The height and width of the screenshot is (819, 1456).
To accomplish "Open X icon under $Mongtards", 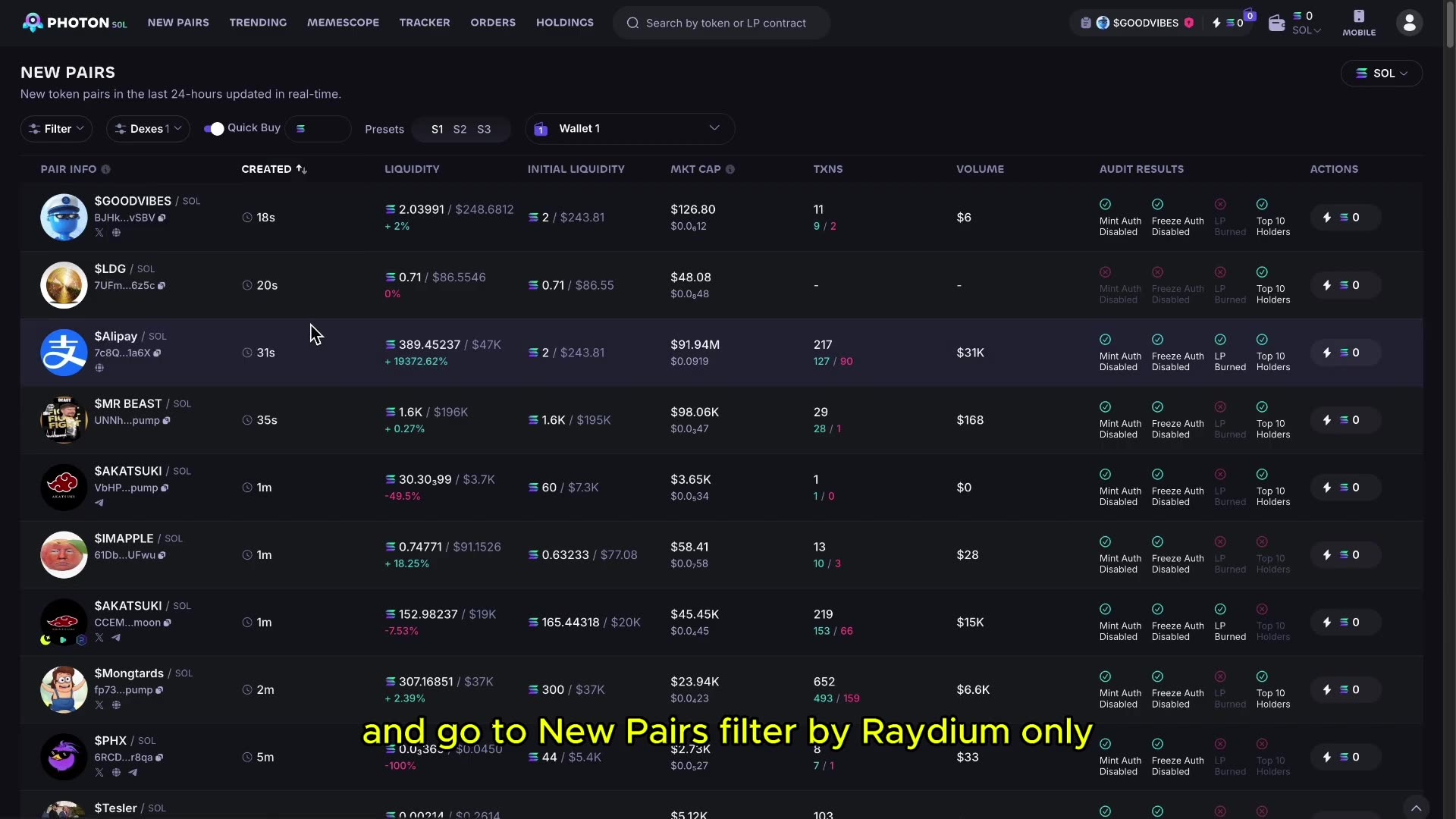I will point(99,705).
